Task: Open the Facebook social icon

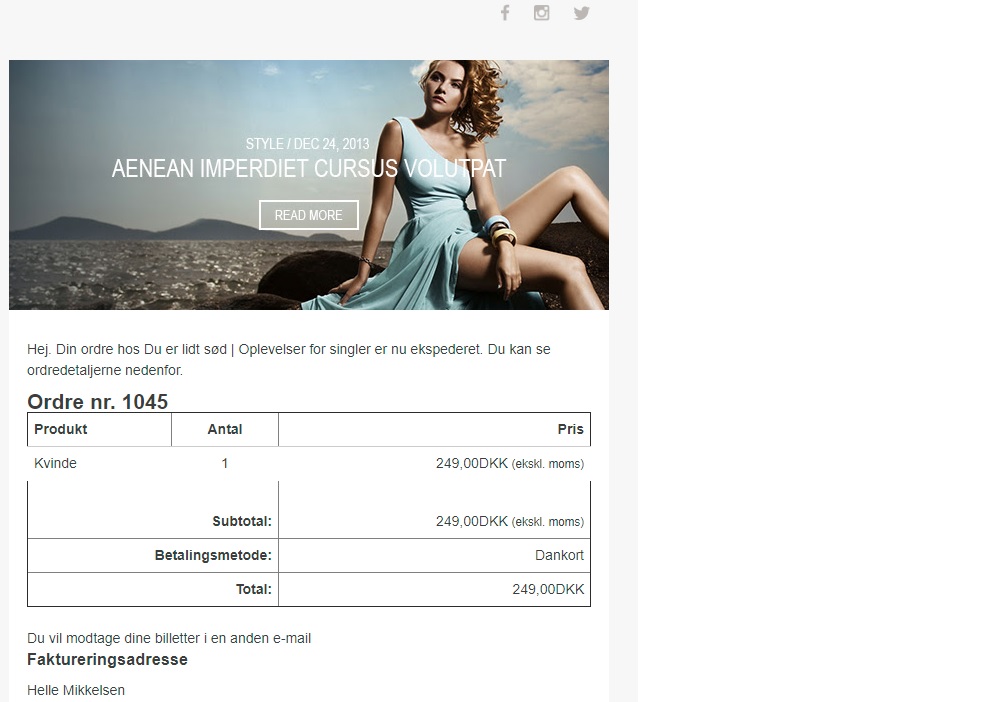Action: (x=505, y=13)
